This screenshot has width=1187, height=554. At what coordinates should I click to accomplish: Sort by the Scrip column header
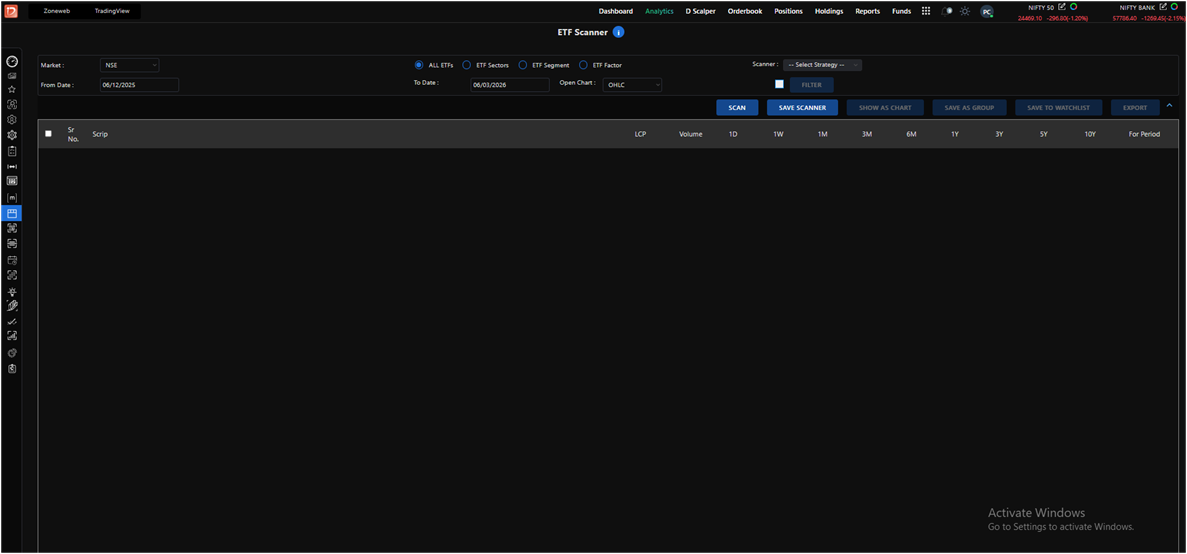[100, 134]
